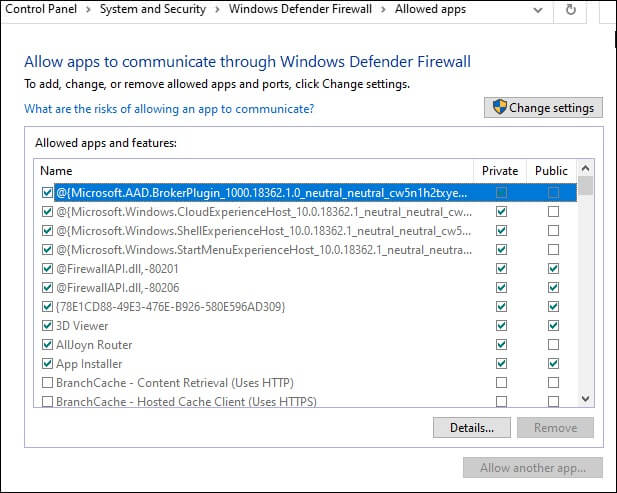
Task: Select the StartMenuExperienceHost row text
Action: (x=264, y=250)
